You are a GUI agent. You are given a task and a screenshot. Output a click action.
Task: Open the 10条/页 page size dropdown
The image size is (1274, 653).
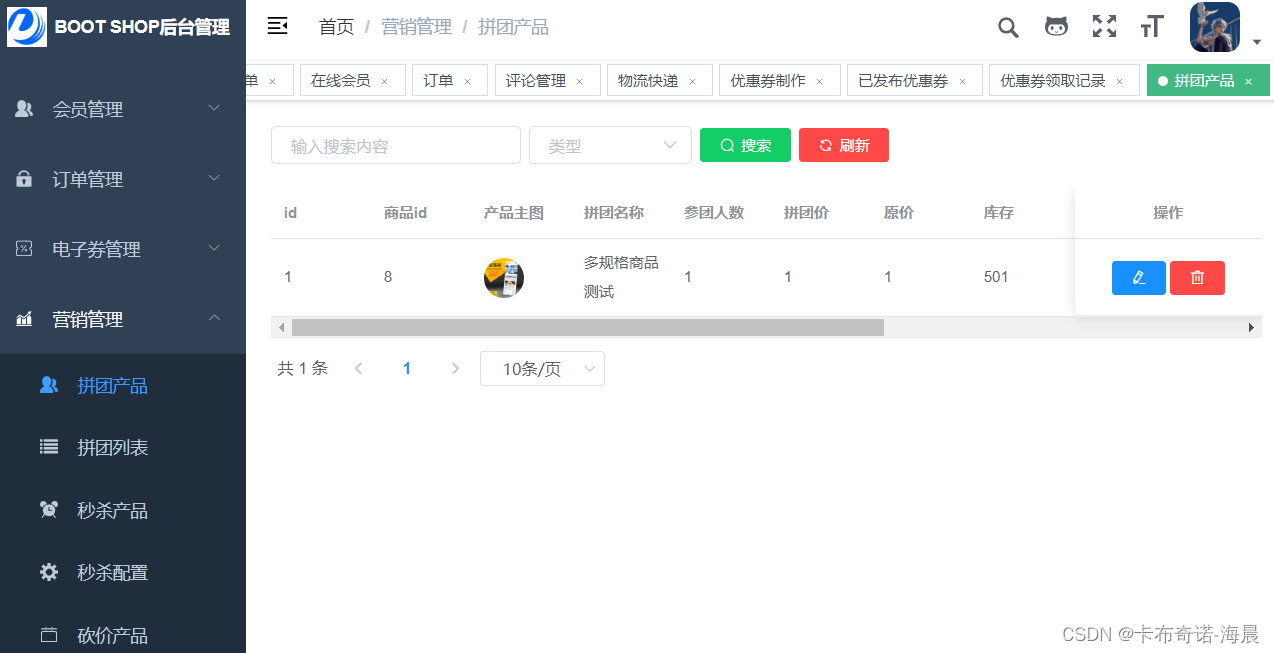pos(542,368)
